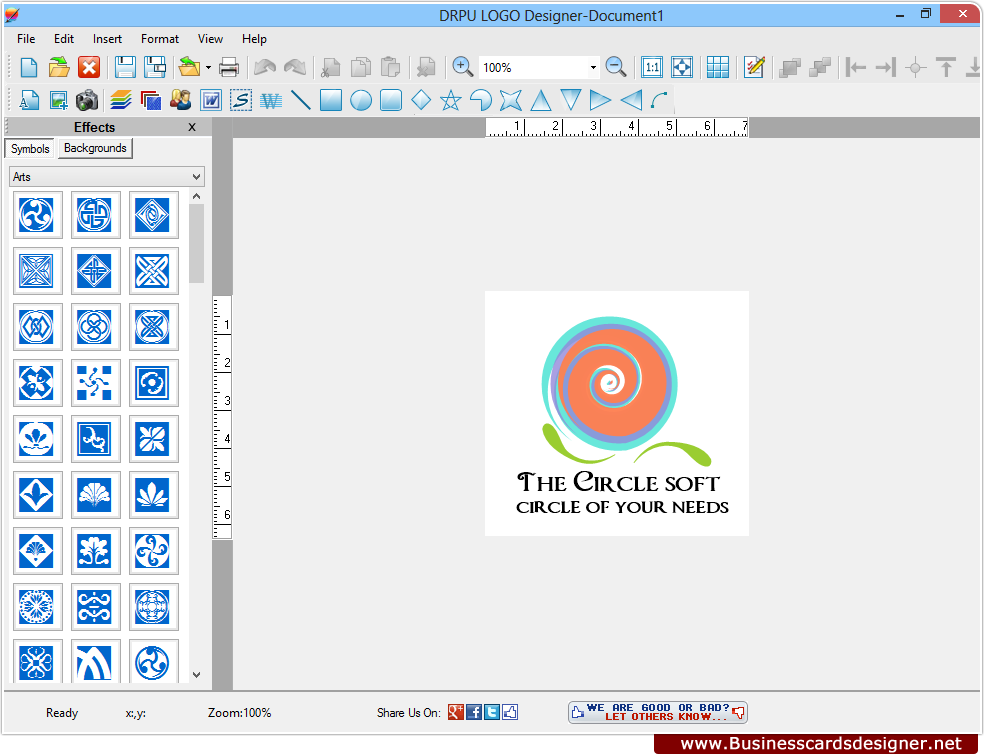
Task: Select the Diamond shape tool
Action: point(421,100)
